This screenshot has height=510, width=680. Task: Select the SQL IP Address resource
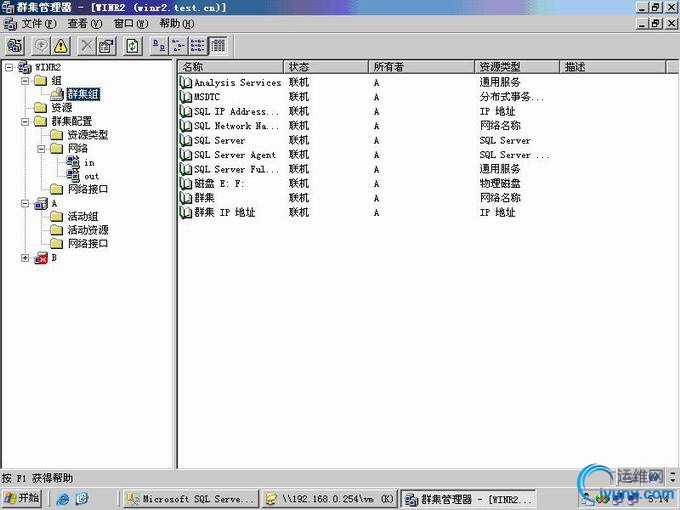pos(236,111)
